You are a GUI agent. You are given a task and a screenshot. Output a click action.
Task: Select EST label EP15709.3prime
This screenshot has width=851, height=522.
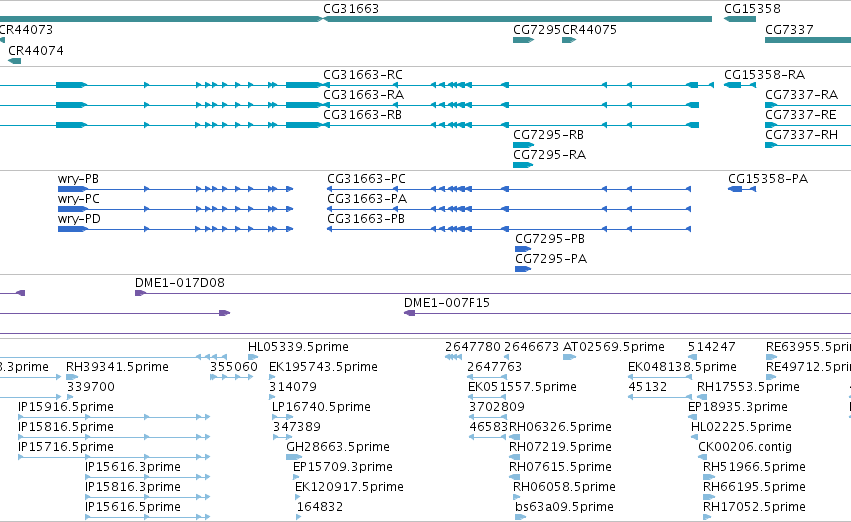click(342, 467)
